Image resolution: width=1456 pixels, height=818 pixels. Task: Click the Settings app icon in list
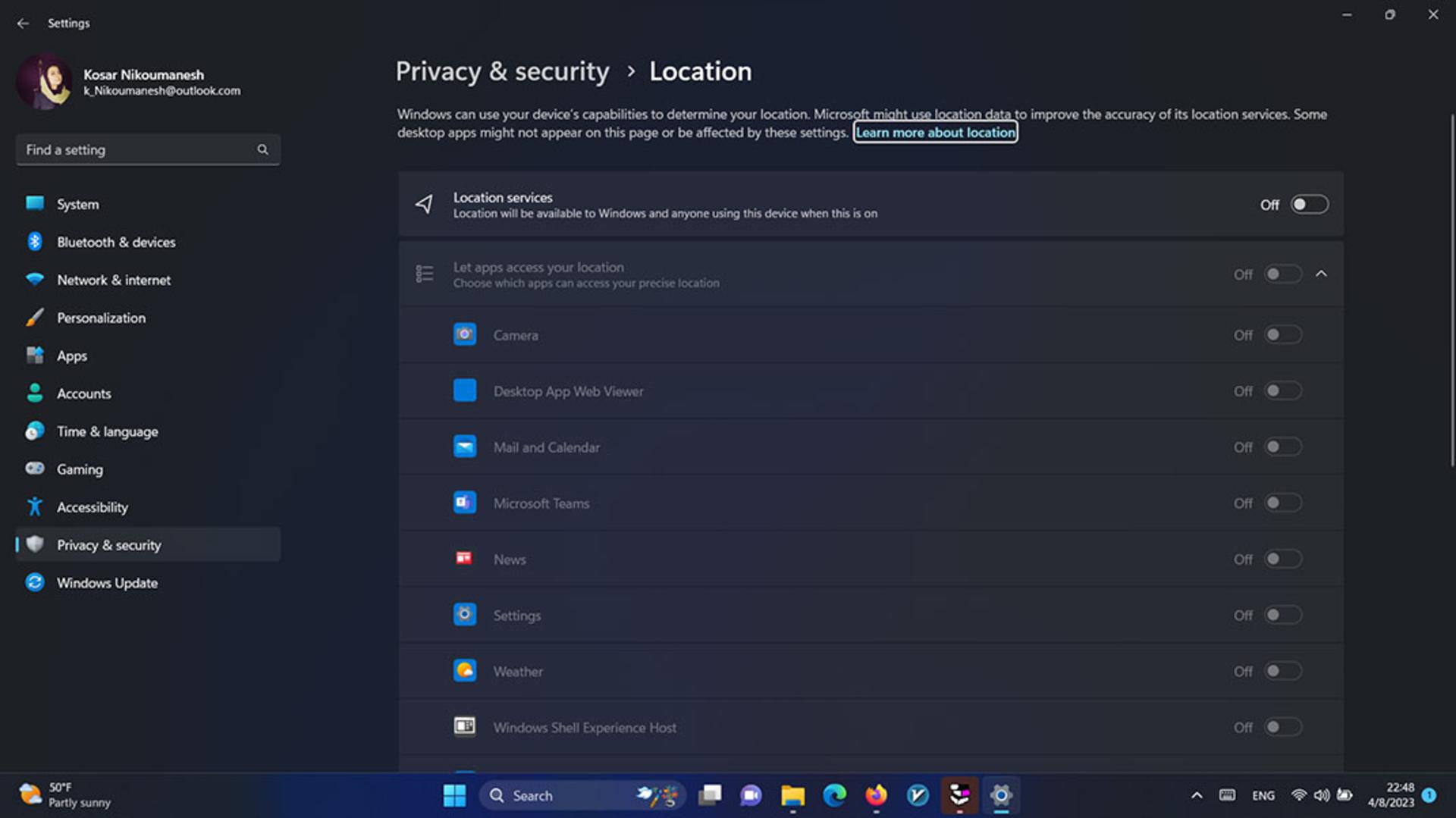click(465, 614)
